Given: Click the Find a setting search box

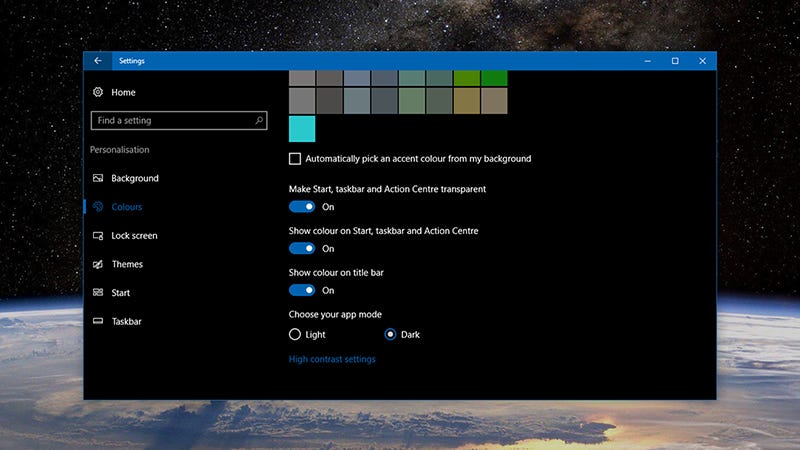Looking at the screenshot, I should point(179,120).
